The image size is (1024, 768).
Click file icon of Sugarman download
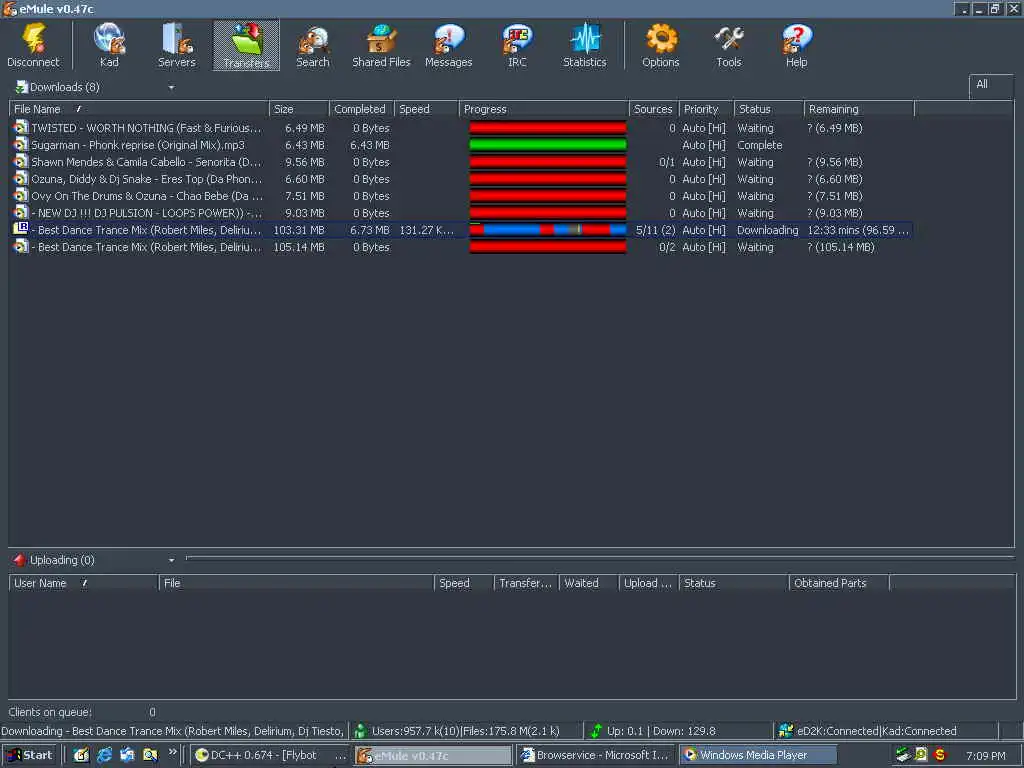(21, 144)
